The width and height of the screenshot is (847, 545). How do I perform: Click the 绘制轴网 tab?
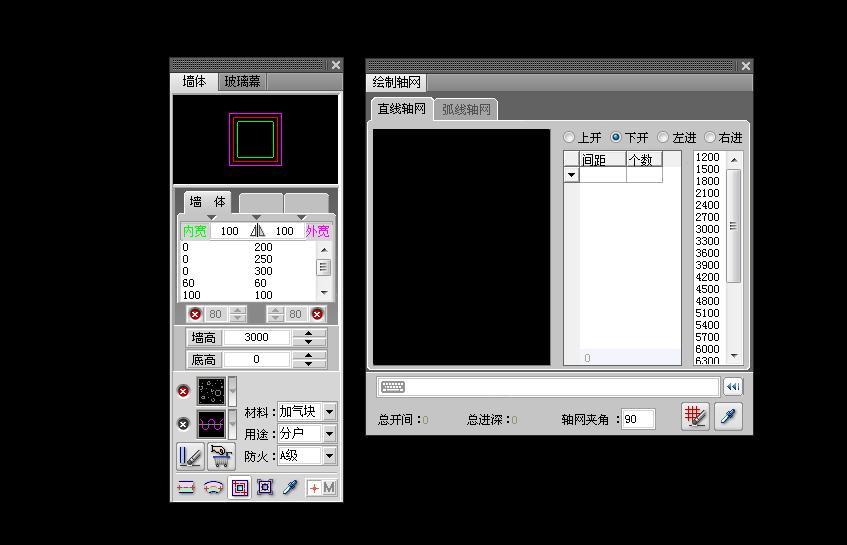point(396,82)
